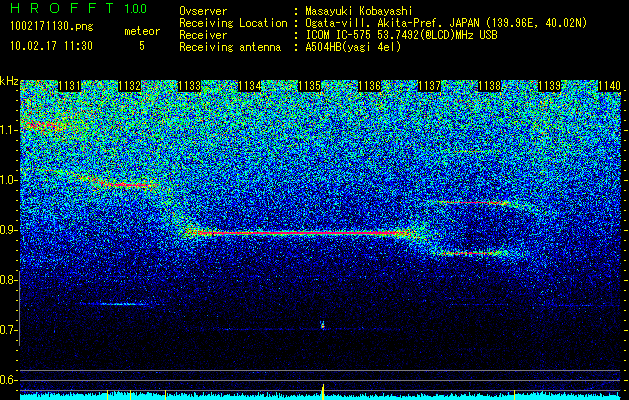Click the upper red echo trace under 1138
This screenshot has height=400, width=629.
(x=473, y=203)
